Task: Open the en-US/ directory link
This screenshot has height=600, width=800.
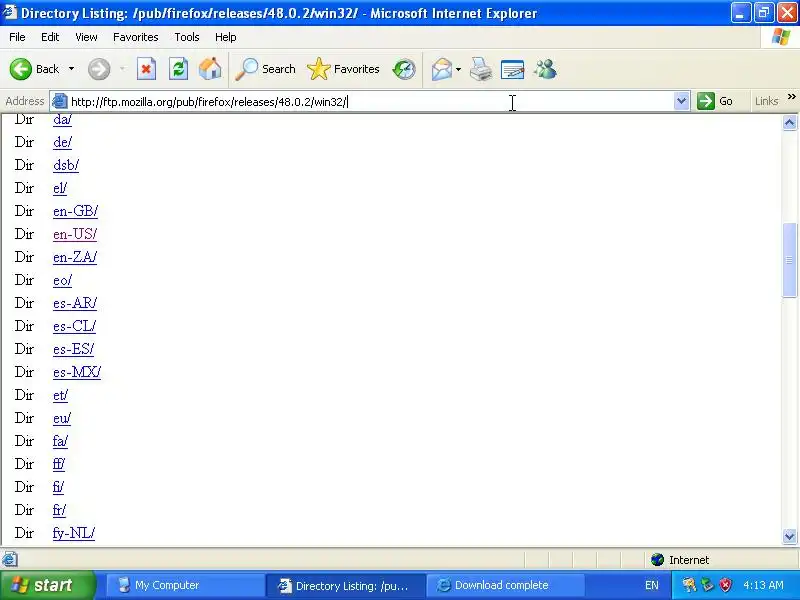Action: pos(75,234)
